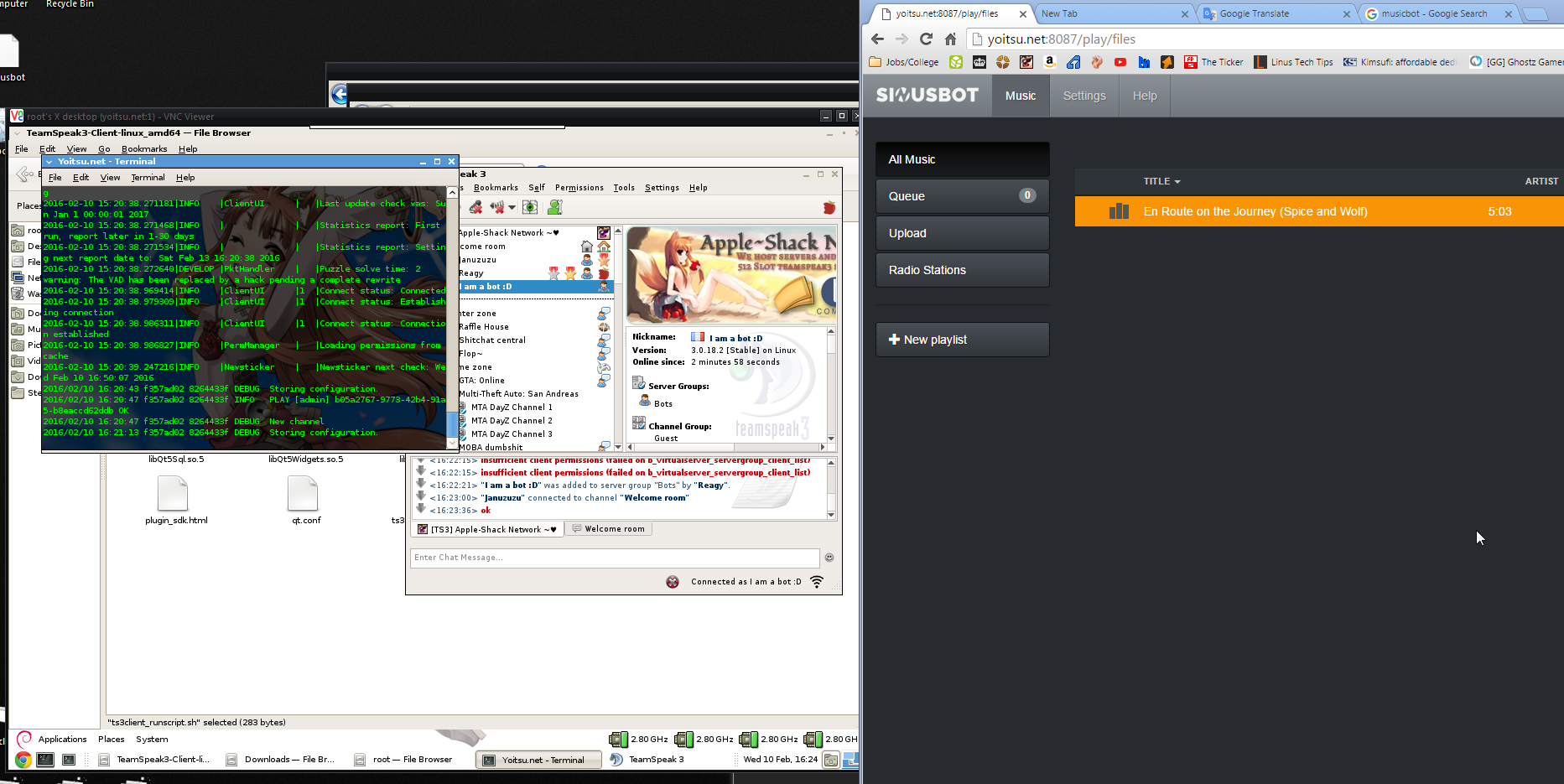Screen dimensions: 1564x784
Task: Open the Bookmarks menu in File Browser
Action: click(143, 149)
